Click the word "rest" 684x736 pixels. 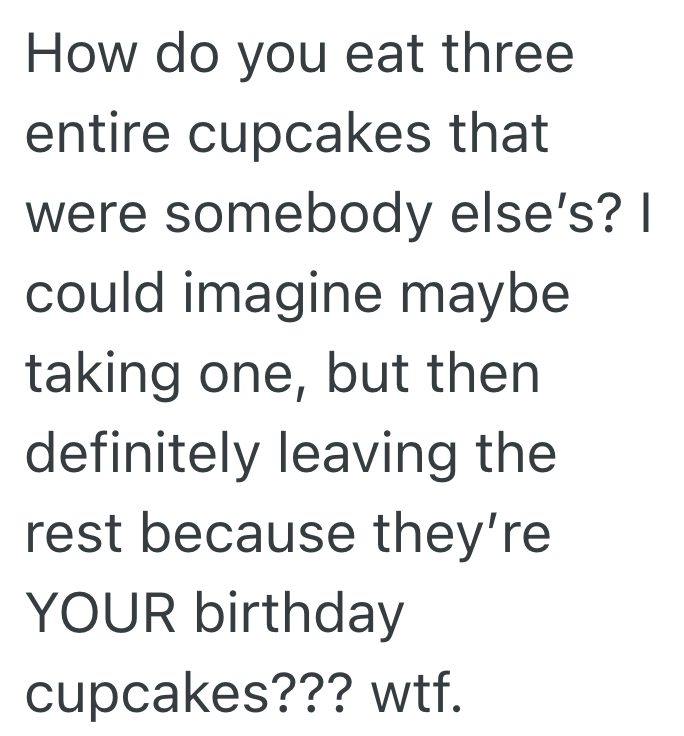pyautogui.click(x=72, y=535)
